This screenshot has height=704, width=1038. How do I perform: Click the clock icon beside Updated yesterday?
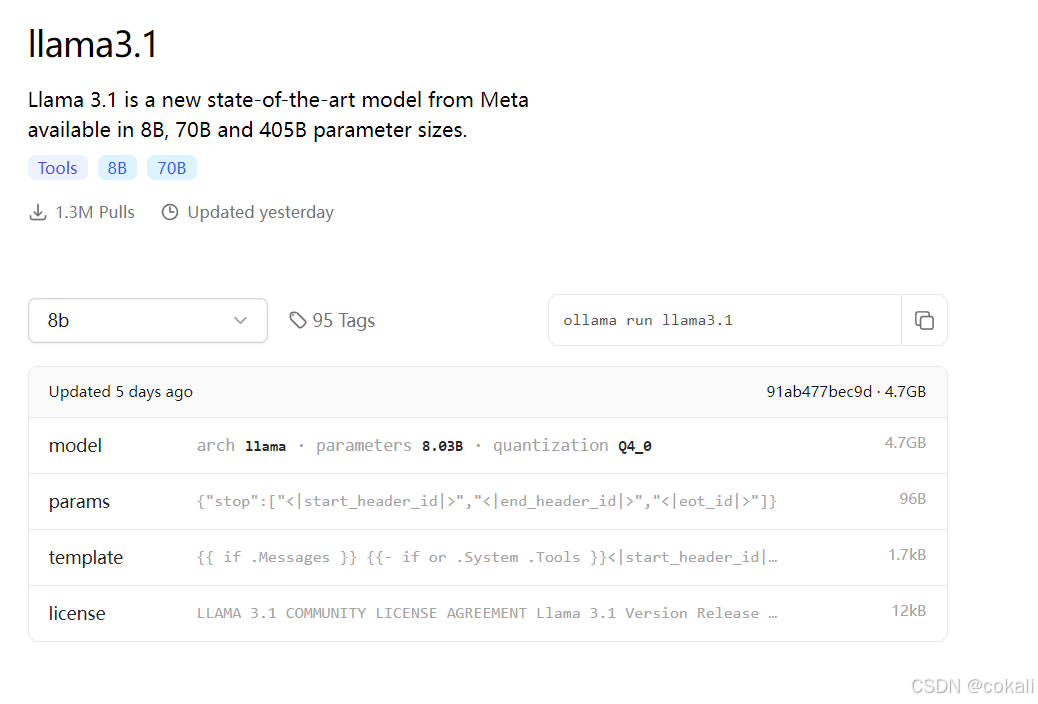170,212
